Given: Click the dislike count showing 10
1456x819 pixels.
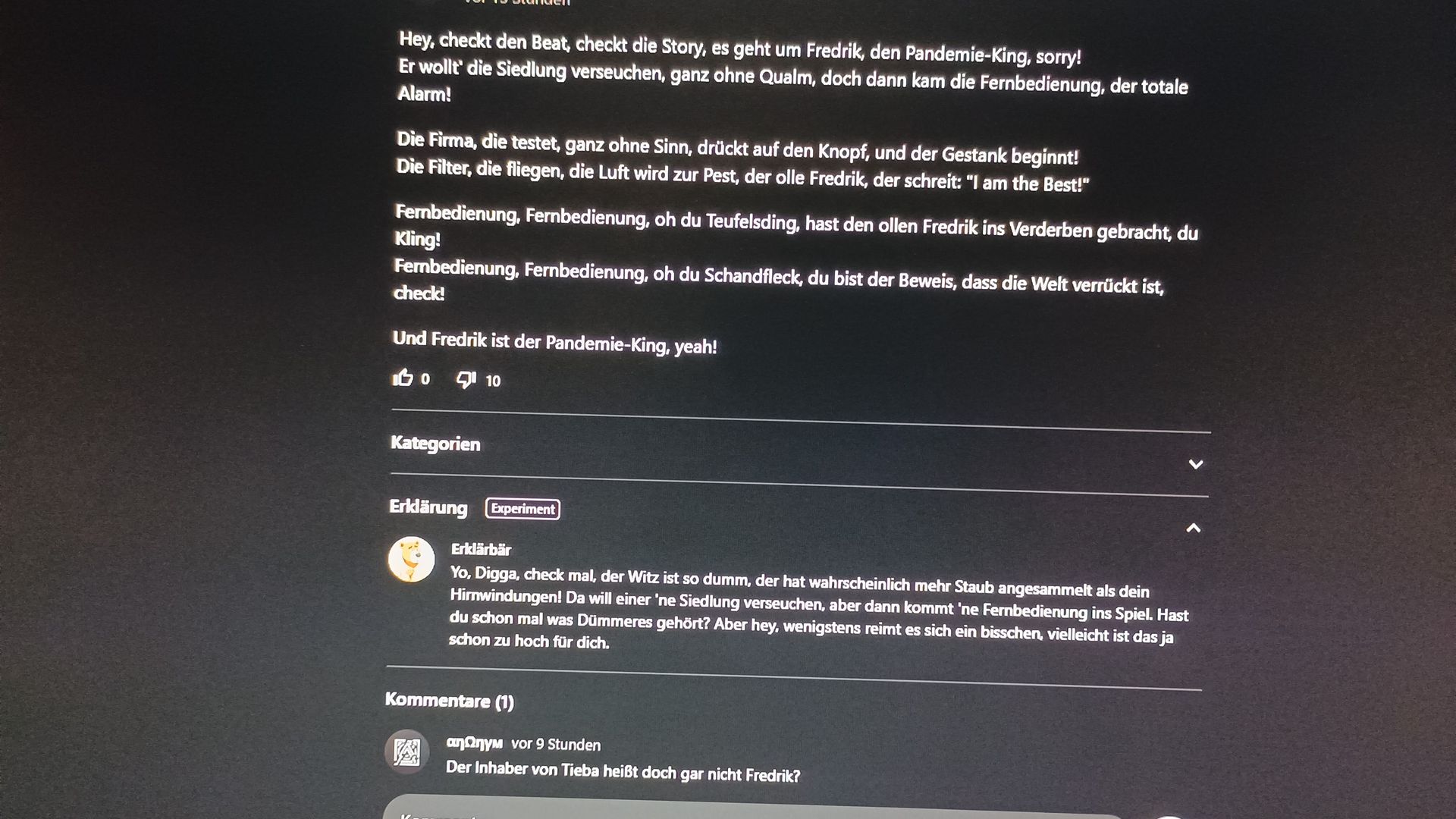Looking at the screenshot, I should (x=493, y=381).
